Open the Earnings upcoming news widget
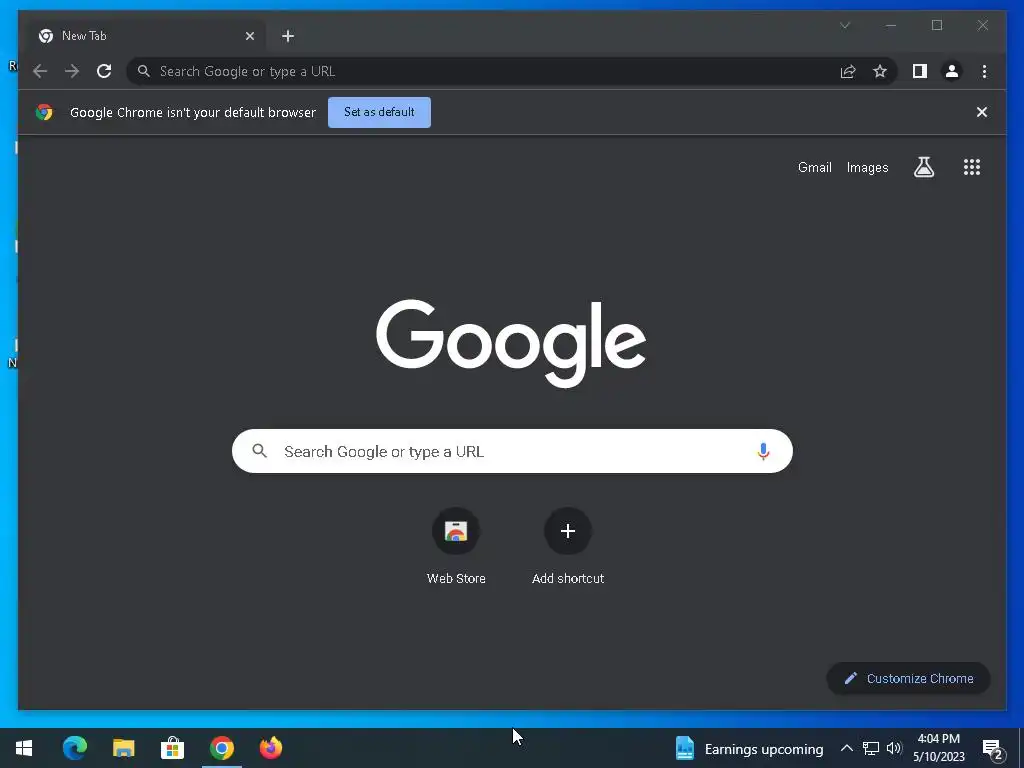This screenshot has width=1024, height=768. click(750, 748)
